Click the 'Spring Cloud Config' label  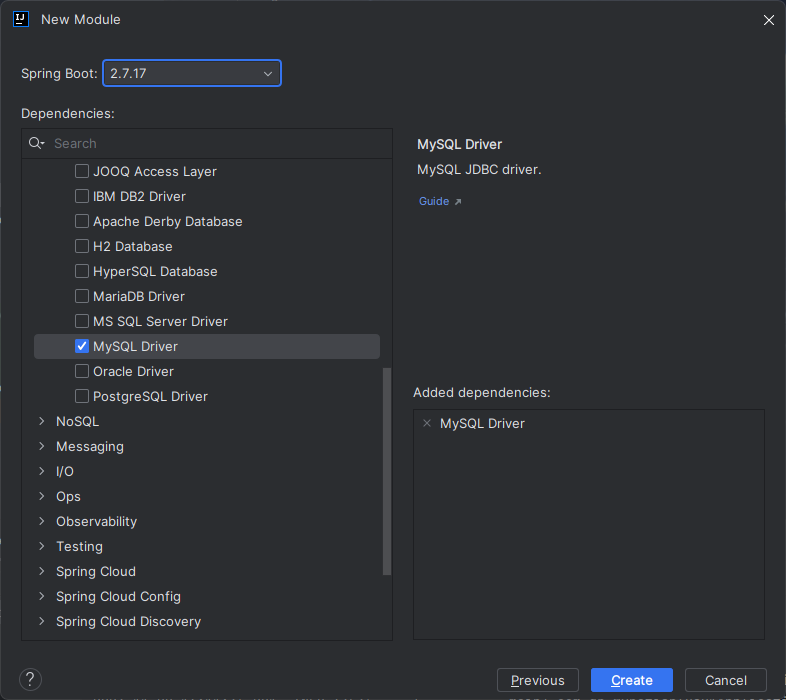click(118, 596)
